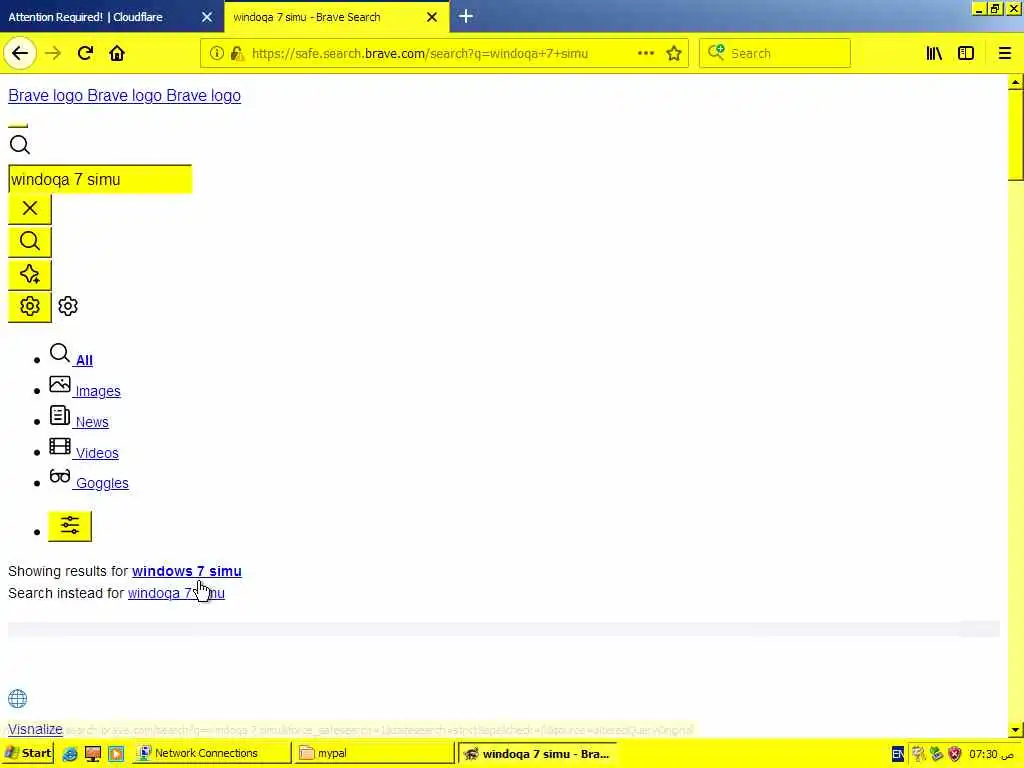
Task: Click the scrollbar up arrow
Action: pos(1015,82)
